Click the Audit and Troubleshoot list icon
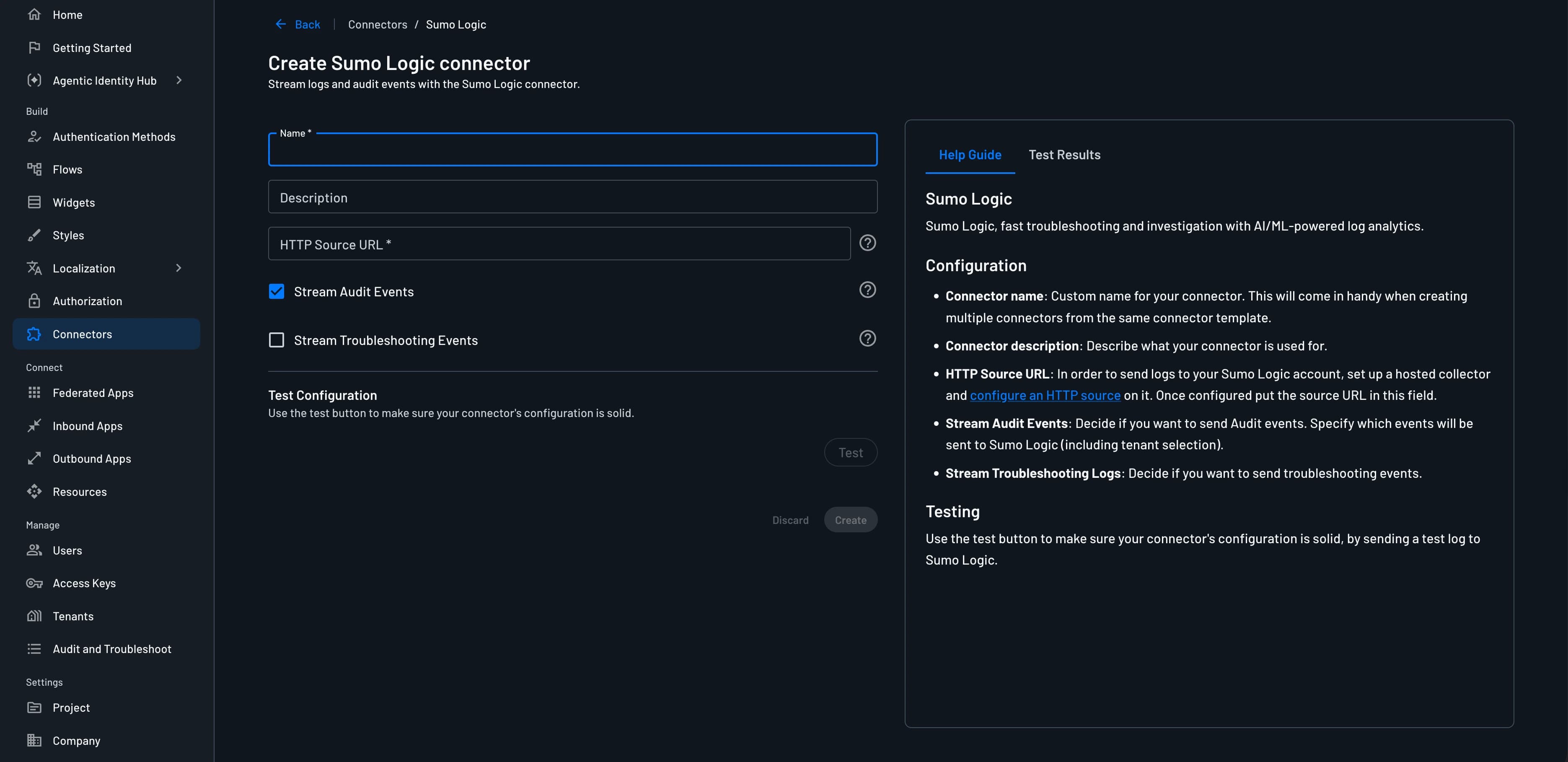 point(34,649)
